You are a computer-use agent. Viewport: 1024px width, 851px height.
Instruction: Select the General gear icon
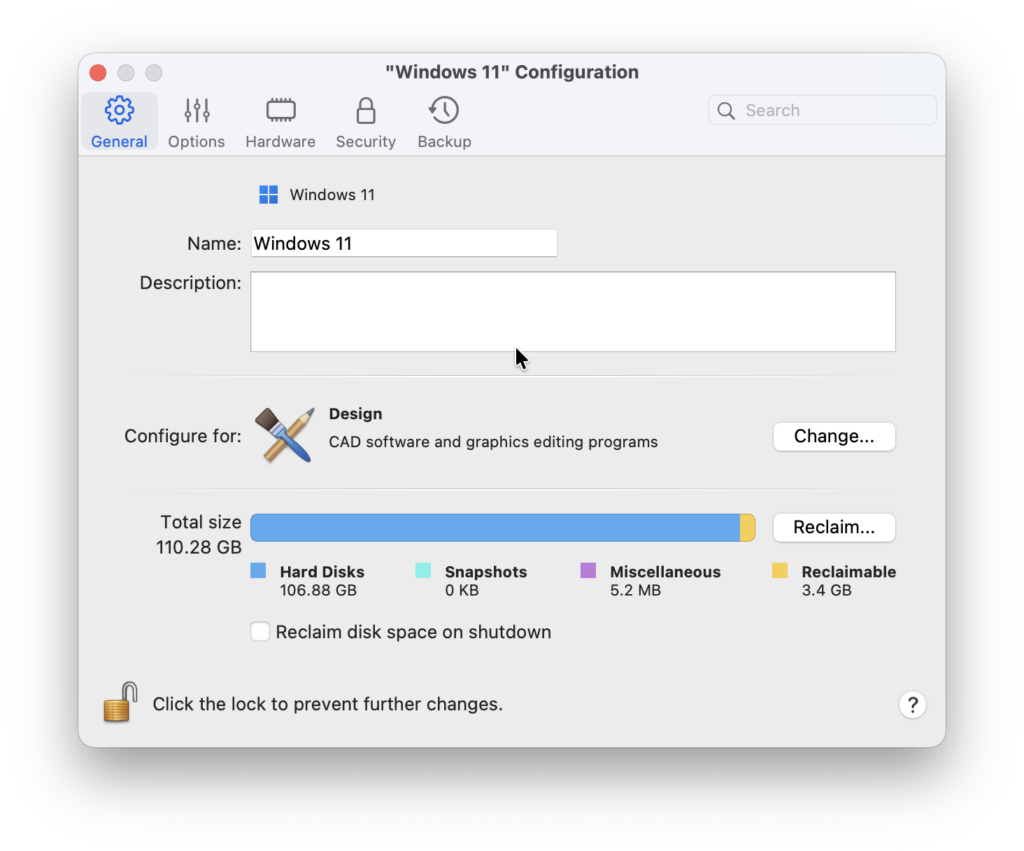click(x=119, y=110)
